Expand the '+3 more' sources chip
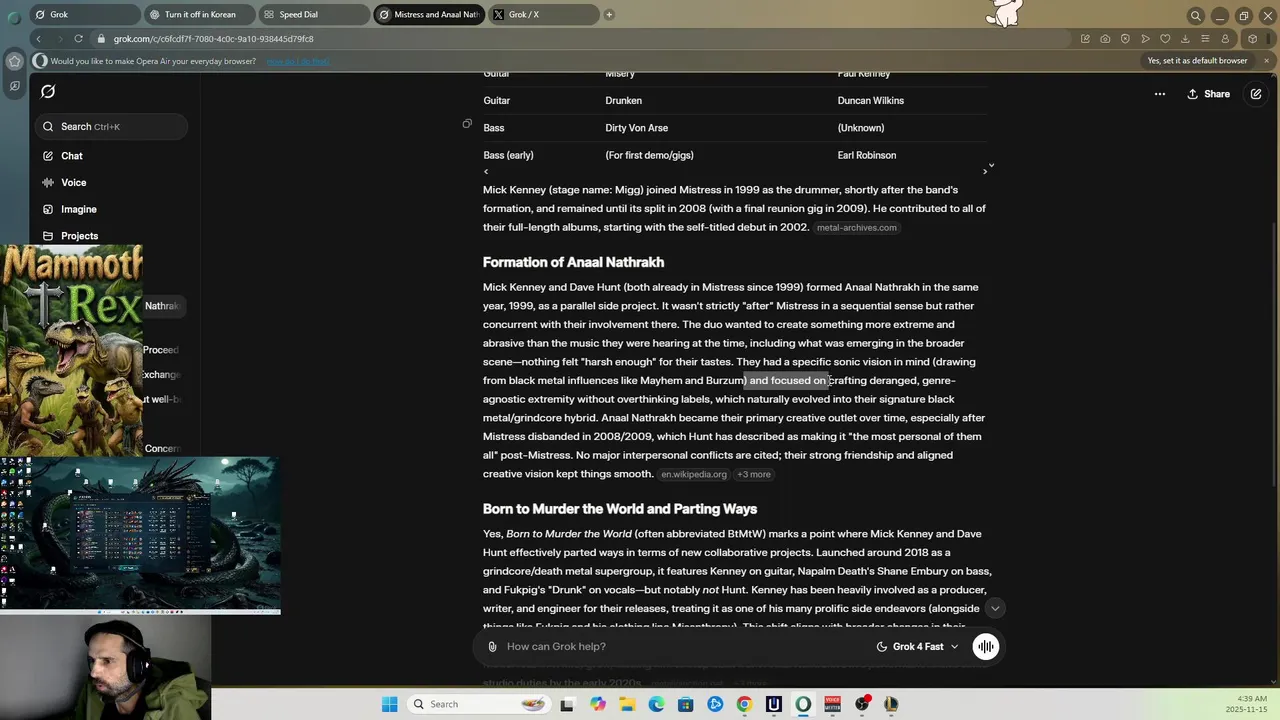 click(754, 475)
